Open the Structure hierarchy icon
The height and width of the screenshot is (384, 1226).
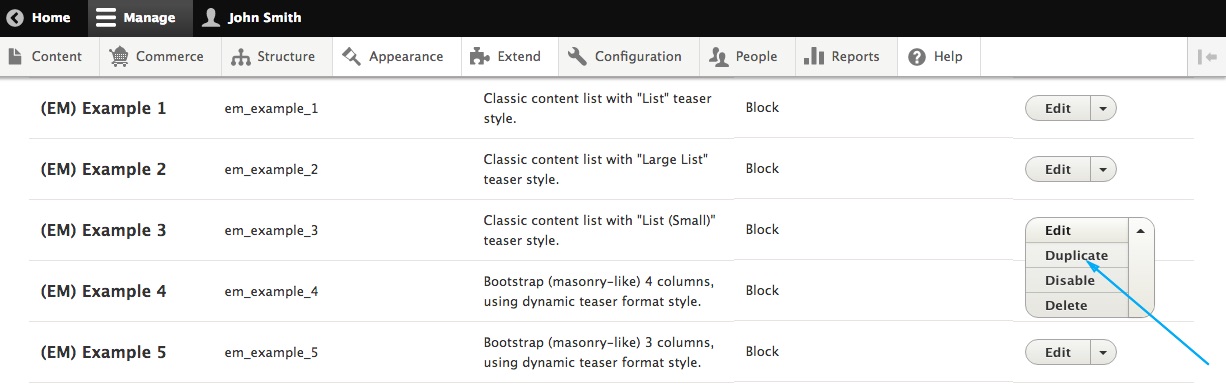(240, 57)
